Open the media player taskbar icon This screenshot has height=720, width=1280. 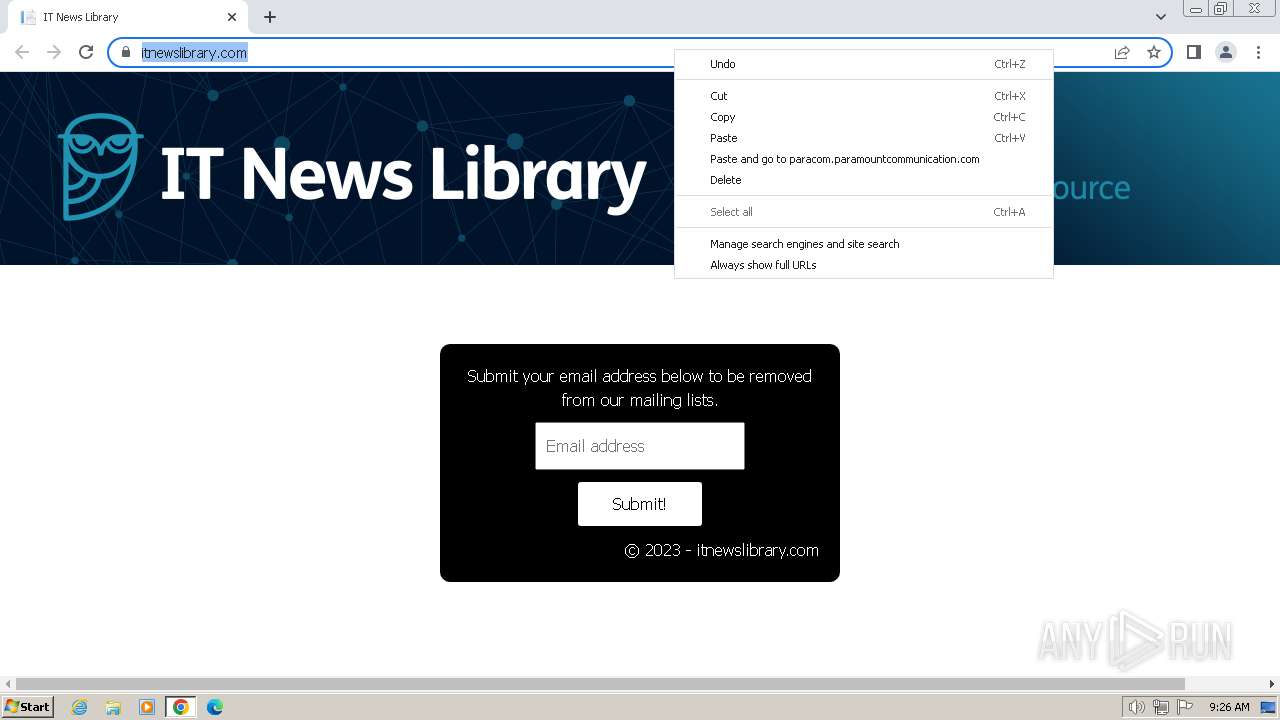(x=147, y=707)
